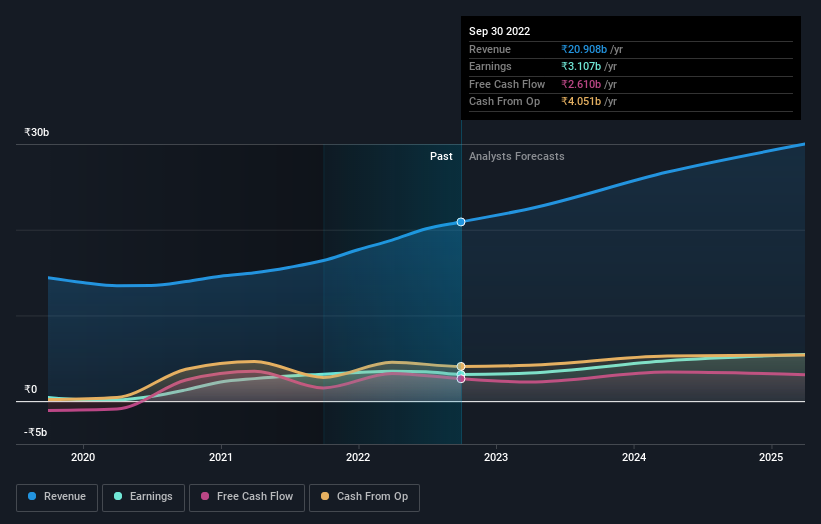Click the 2025 x-axis label
The height and width of the screenshot is (524, 821).
(771, 458)
